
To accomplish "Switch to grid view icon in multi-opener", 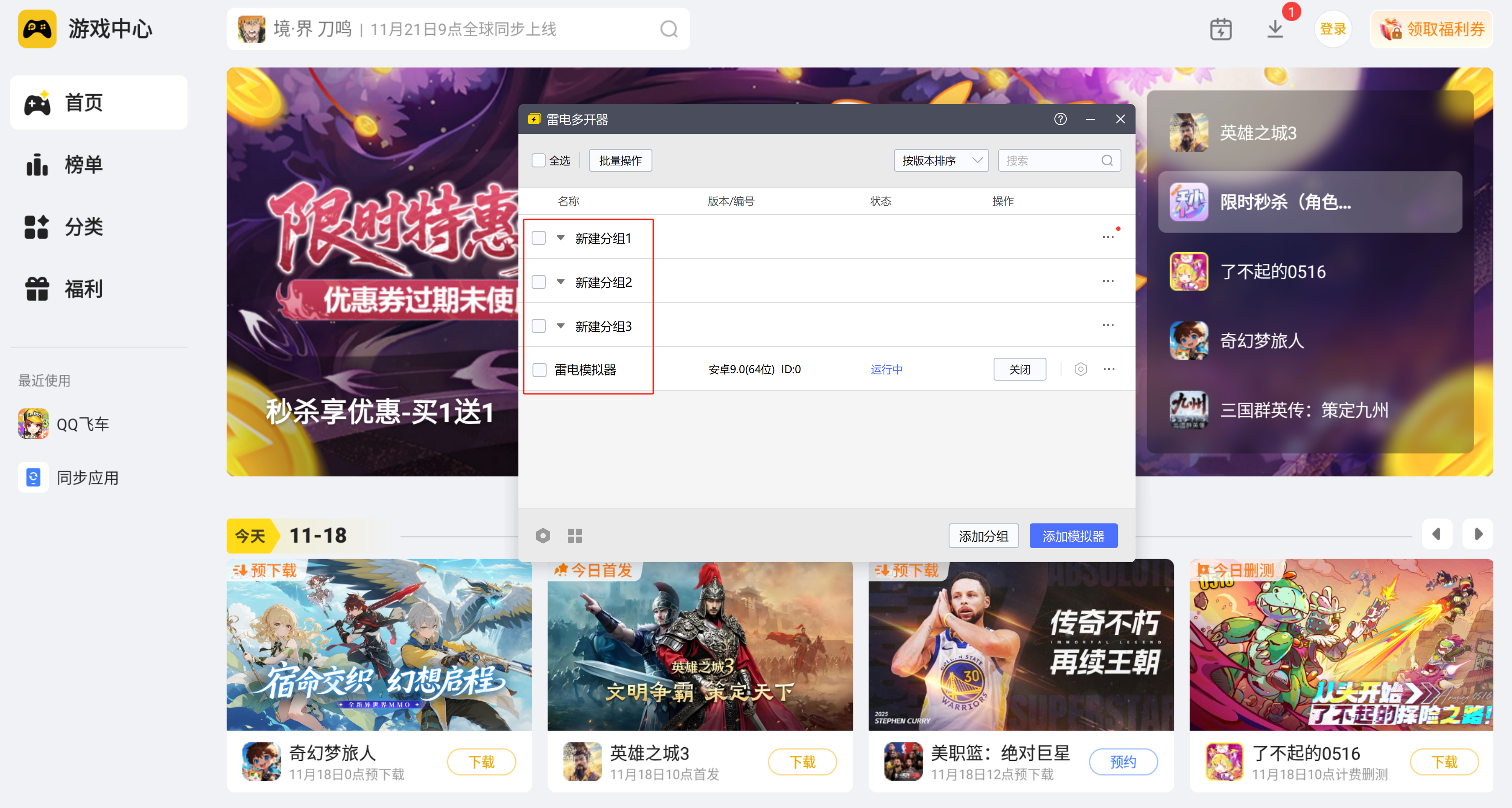I will 575,536.
